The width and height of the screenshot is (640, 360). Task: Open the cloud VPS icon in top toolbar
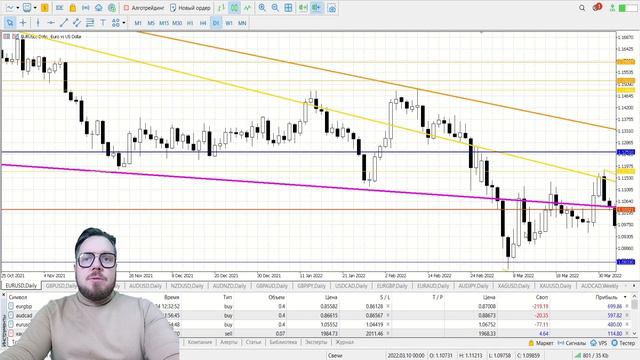99,8
